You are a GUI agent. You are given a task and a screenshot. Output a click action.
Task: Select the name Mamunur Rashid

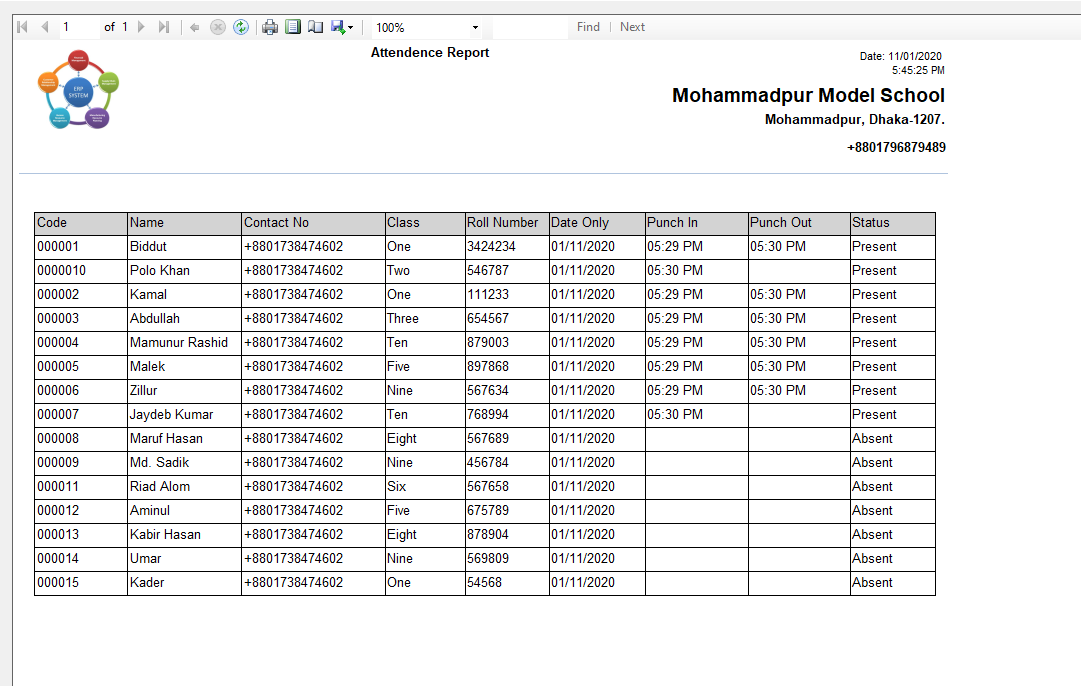(179, 343)
